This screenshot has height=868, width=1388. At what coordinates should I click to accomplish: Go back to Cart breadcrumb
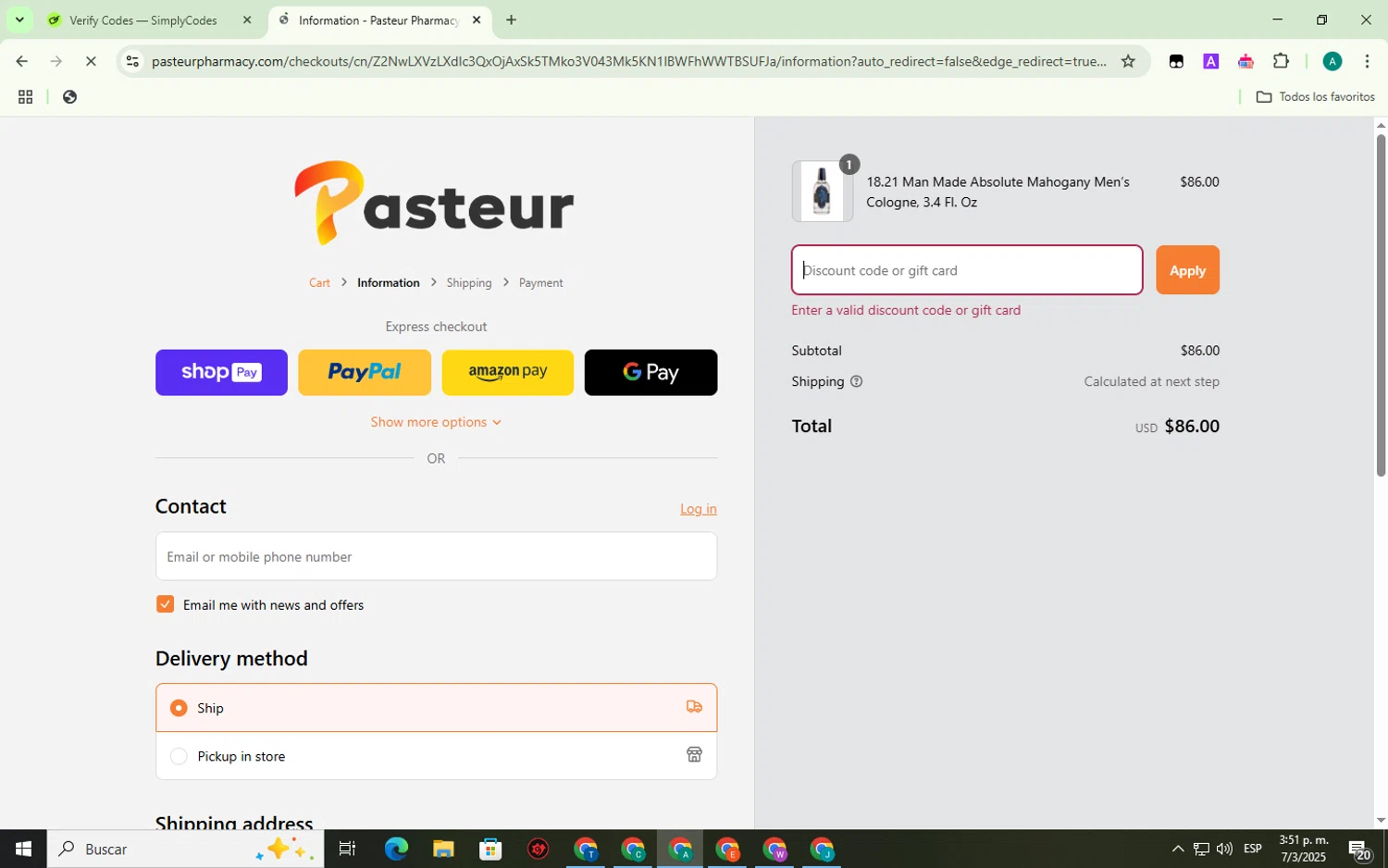[x=319, y=282]
